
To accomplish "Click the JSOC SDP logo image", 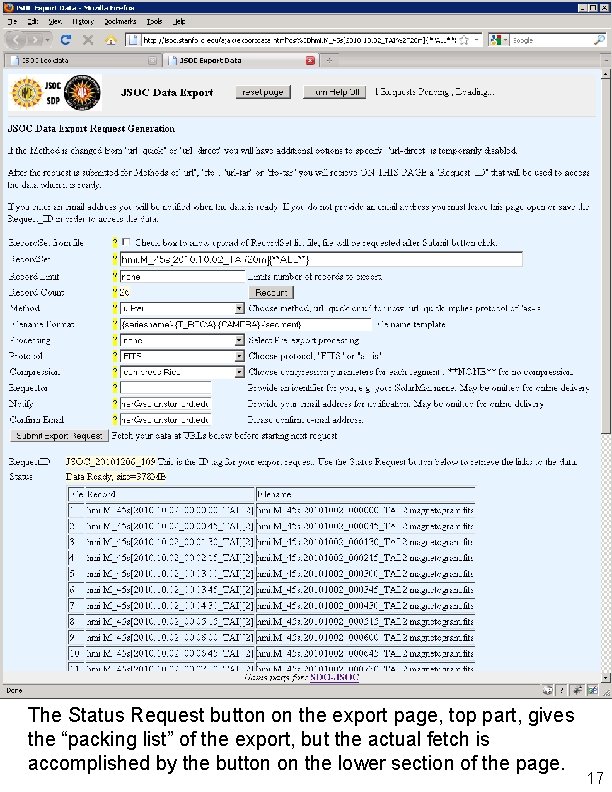I will tap(55, 93).
